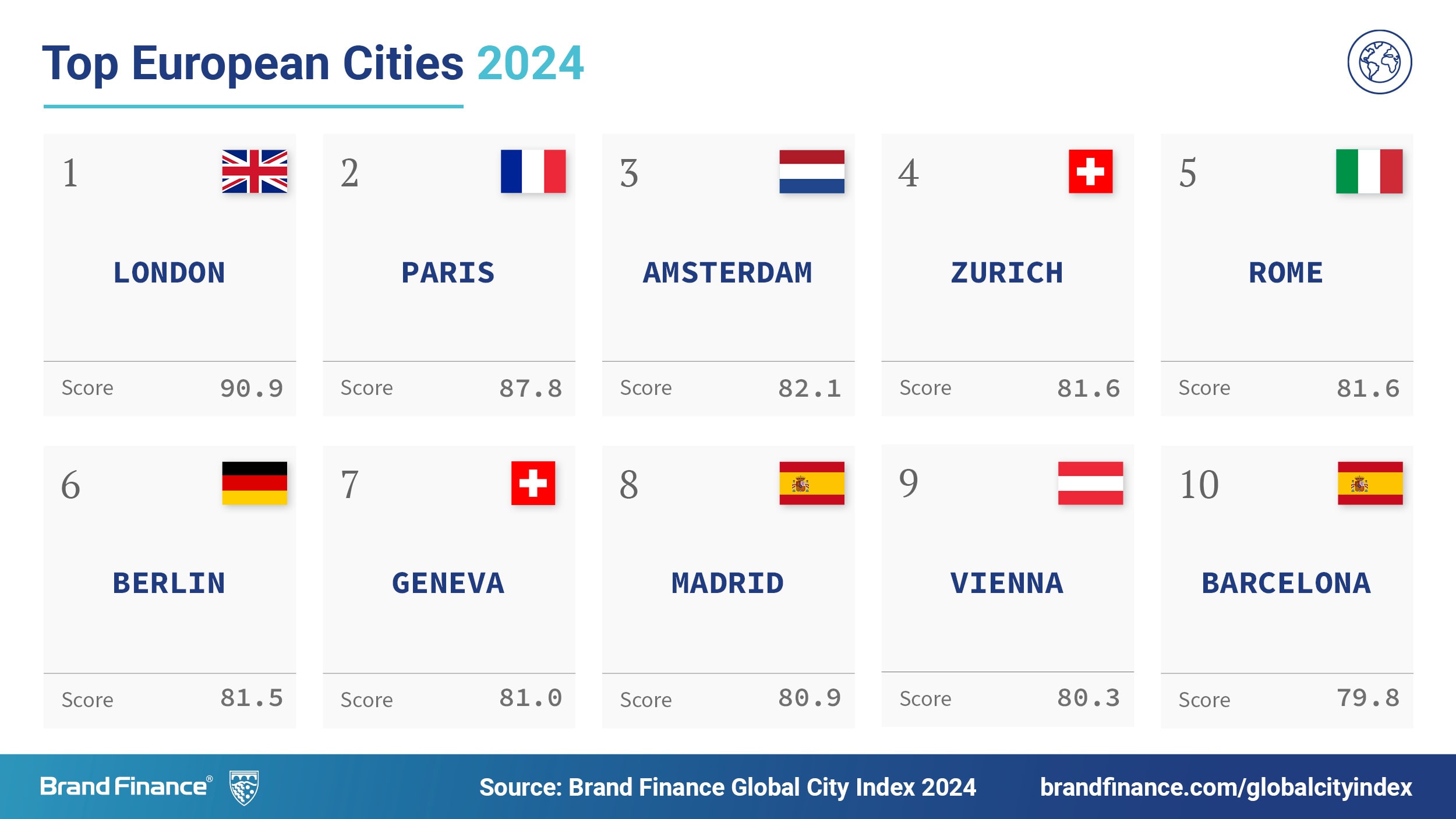The width and height of the screenshot is (1456, 819).
Task: Click the German flag on Berlin card
Action: (x=255, y=483)
